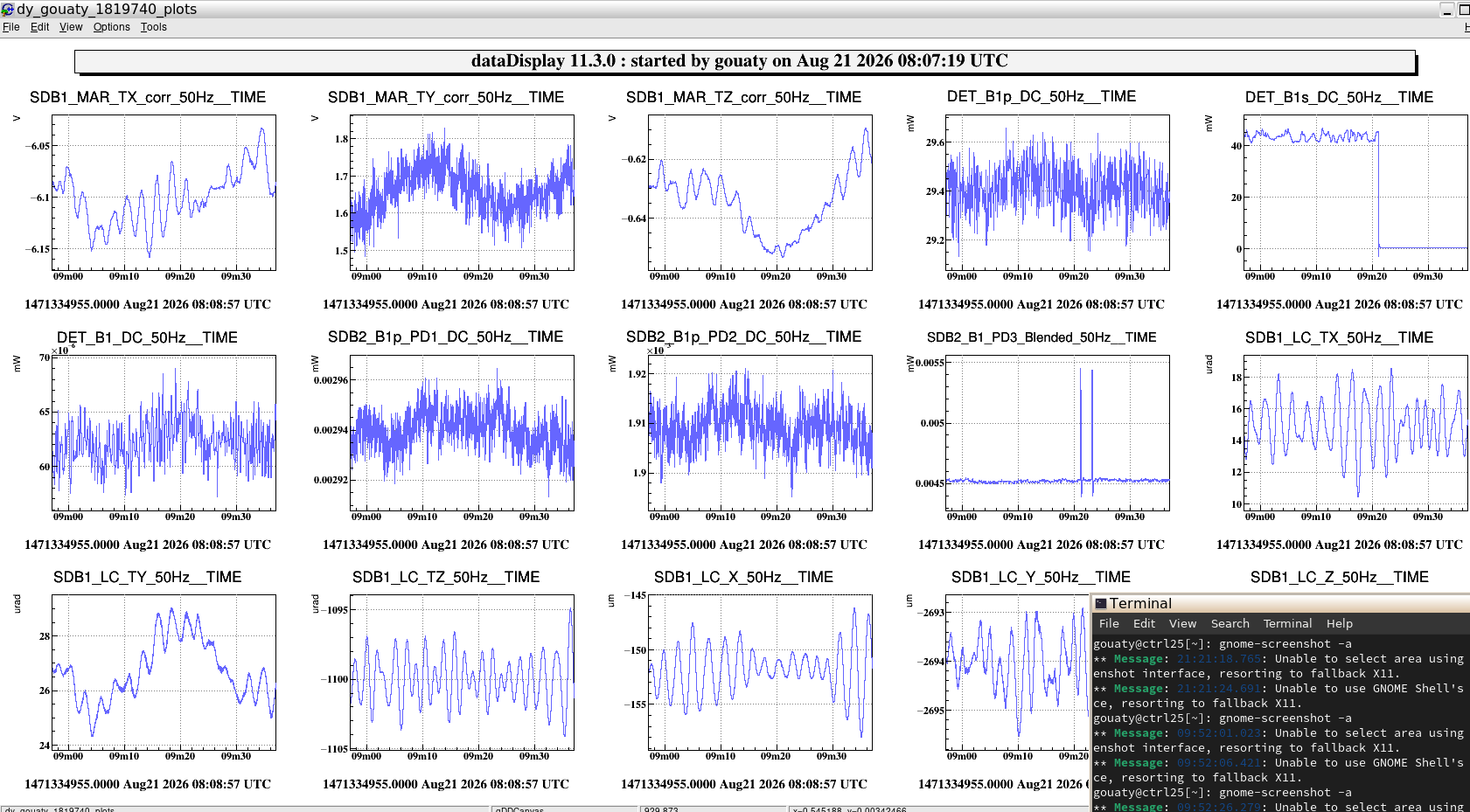Open the Terminal Search menu
This screenshot has height=812, width=1470.
pos(1230,623)
